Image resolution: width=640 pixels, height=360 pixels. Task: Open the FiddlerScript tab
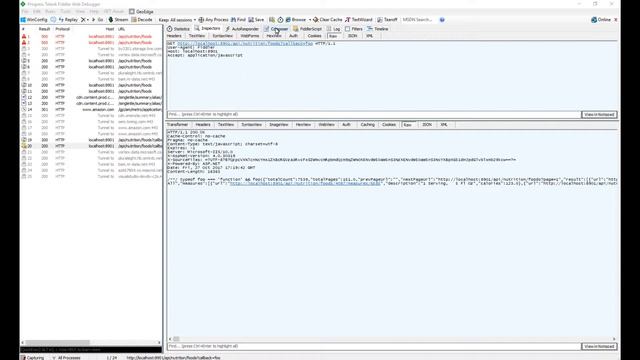pos(308,29)
